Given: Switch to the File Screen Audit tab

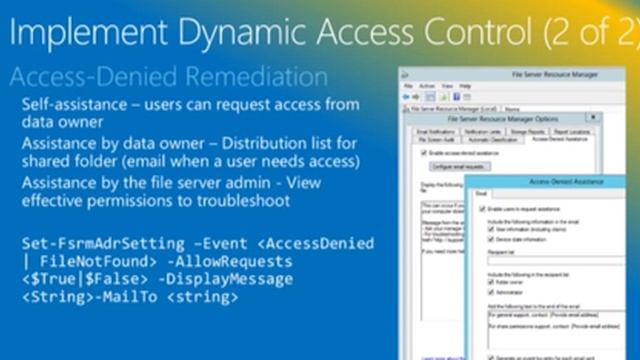Looking at the screenshot, I should tap(437, 140).
